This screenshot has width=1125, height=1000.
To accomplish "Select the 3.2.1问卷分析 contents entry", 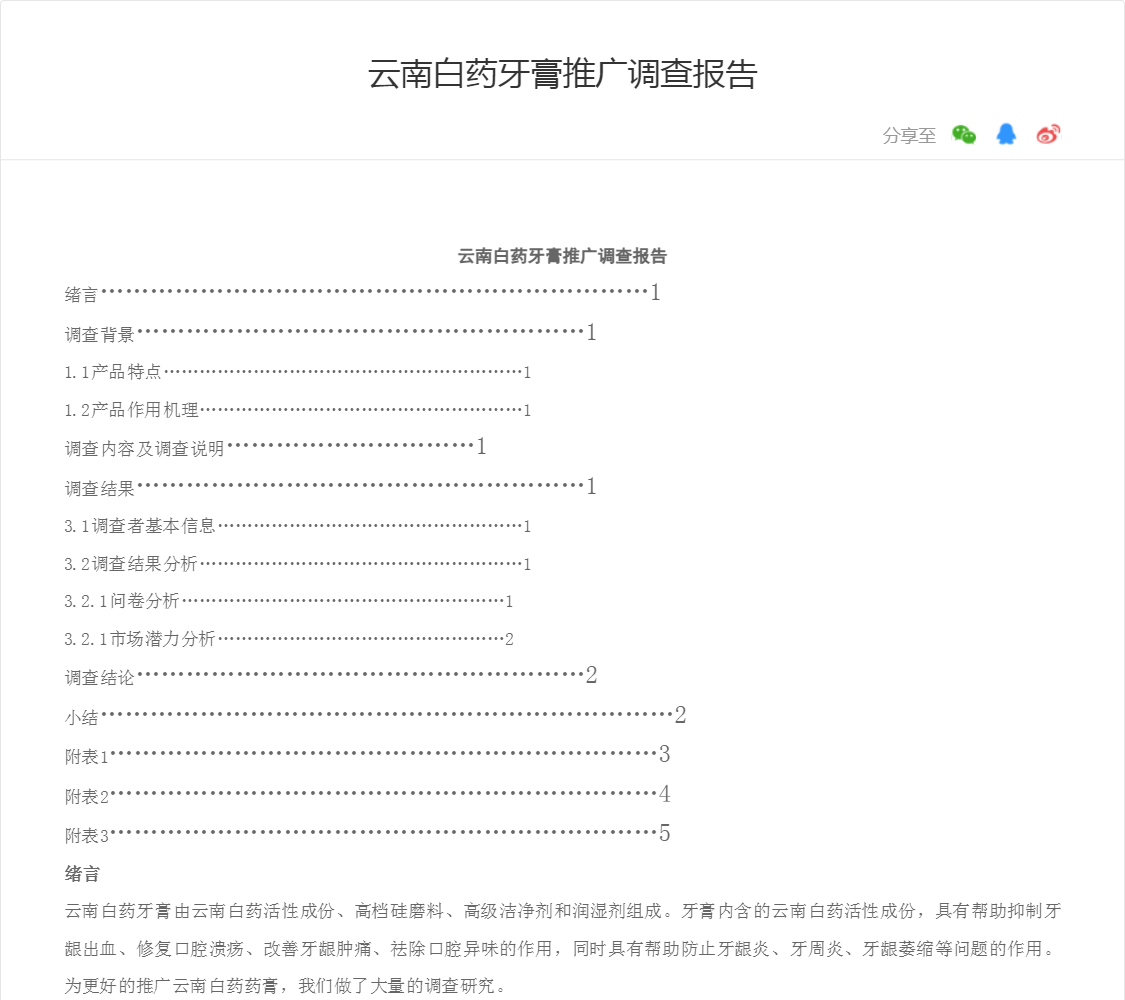I will point(288,601).
